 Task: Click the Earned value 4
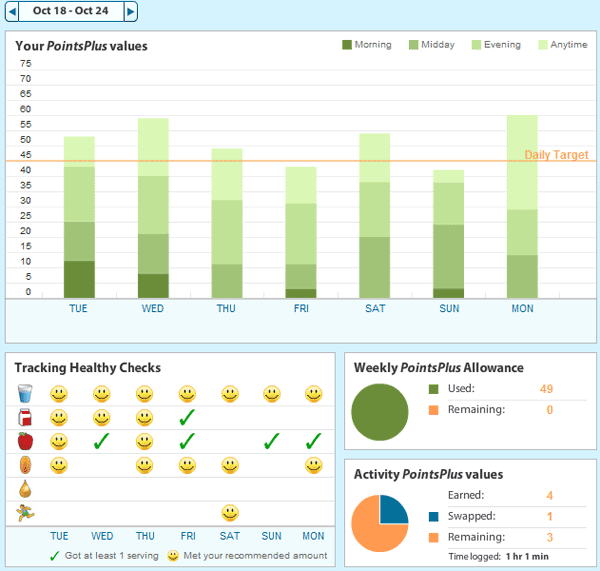549,496
